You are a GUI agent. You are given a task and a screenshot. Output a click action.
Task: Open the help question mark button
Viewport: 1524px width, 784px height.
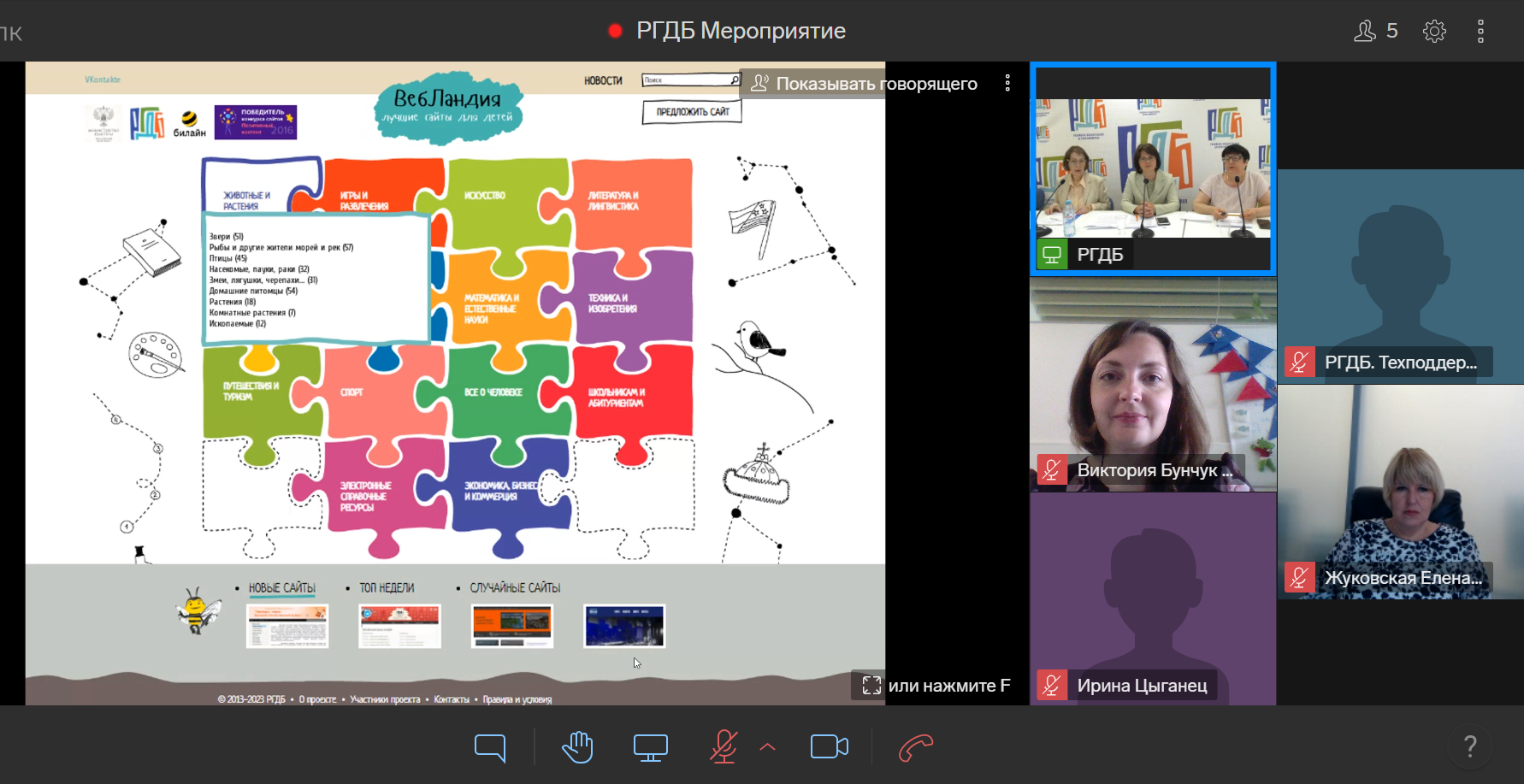click(x=1470, y=746)
